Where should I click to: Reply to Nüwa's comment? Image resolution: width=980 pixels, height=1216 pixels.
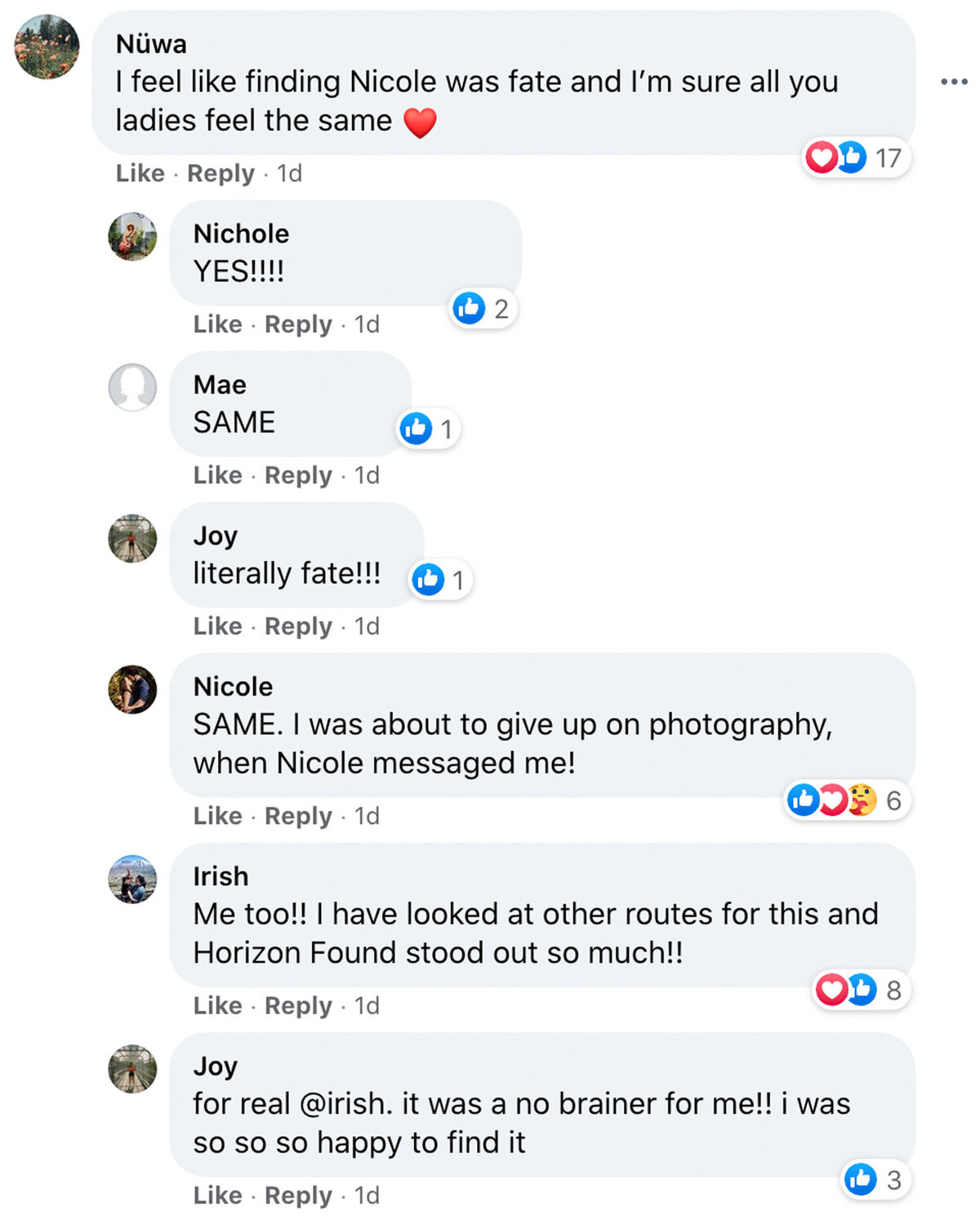point(220,173)
